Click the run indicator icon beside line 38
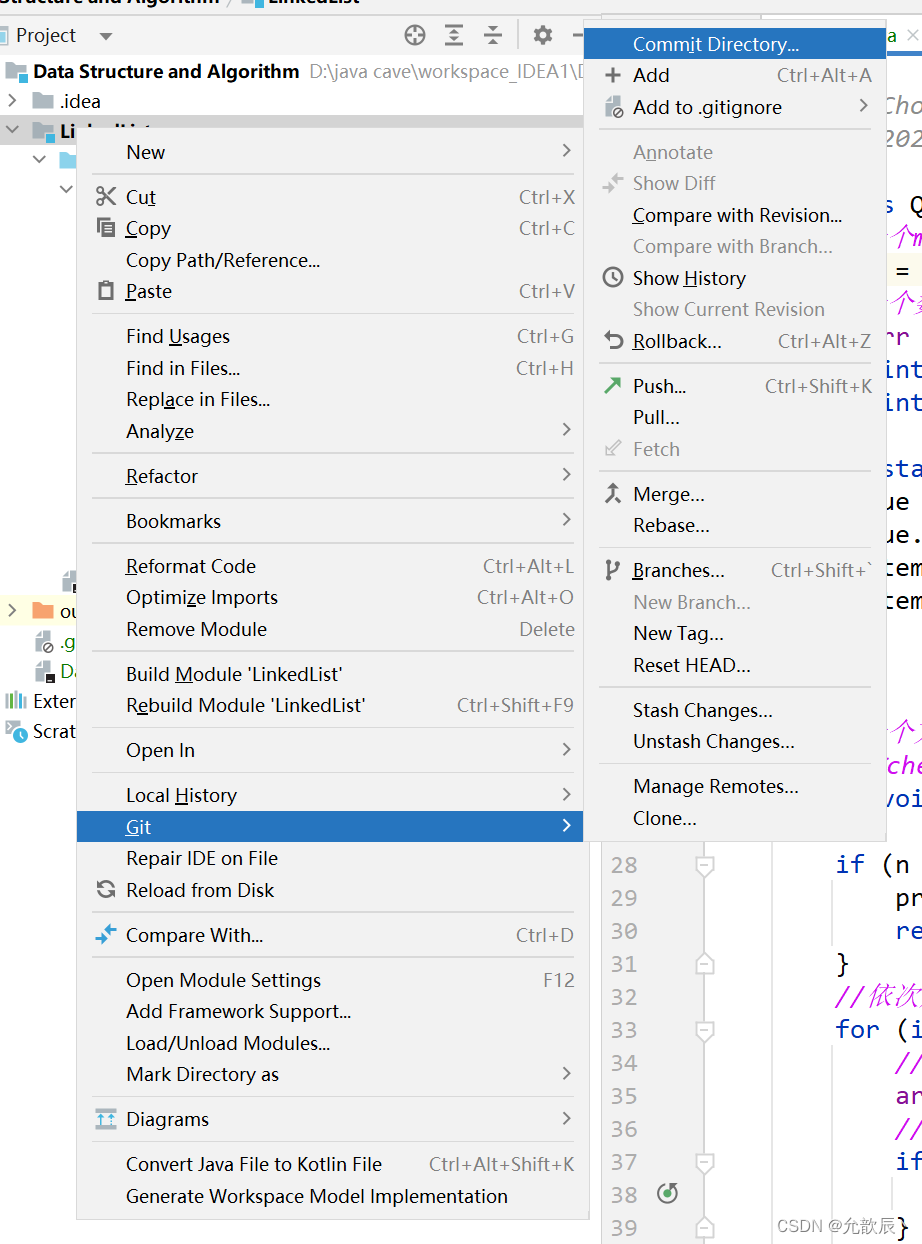 pyautogui.click(x=666, y=1193)
